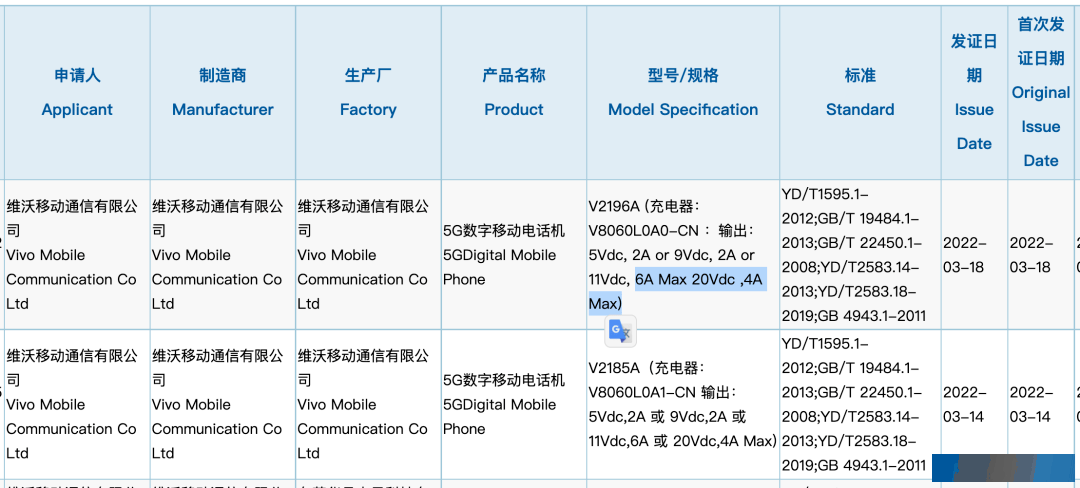Viewport: 1080px width, 488px height.
Task: Click the second row's 5GDigital Mobile Phone product cell
Action: coord(514,404)
